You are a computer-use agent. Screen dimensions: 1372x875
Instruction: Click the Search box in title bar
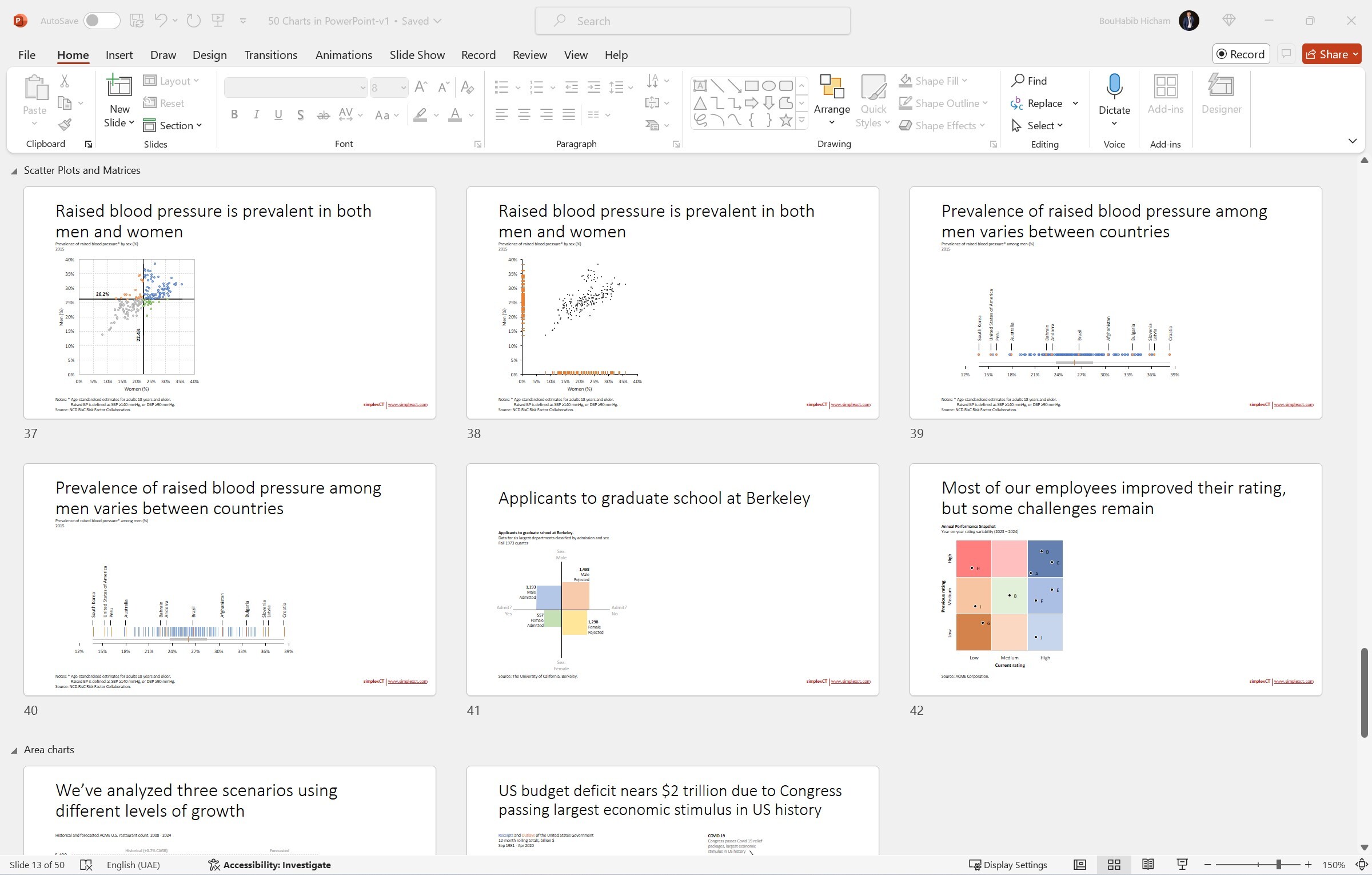tap(692, 21)
